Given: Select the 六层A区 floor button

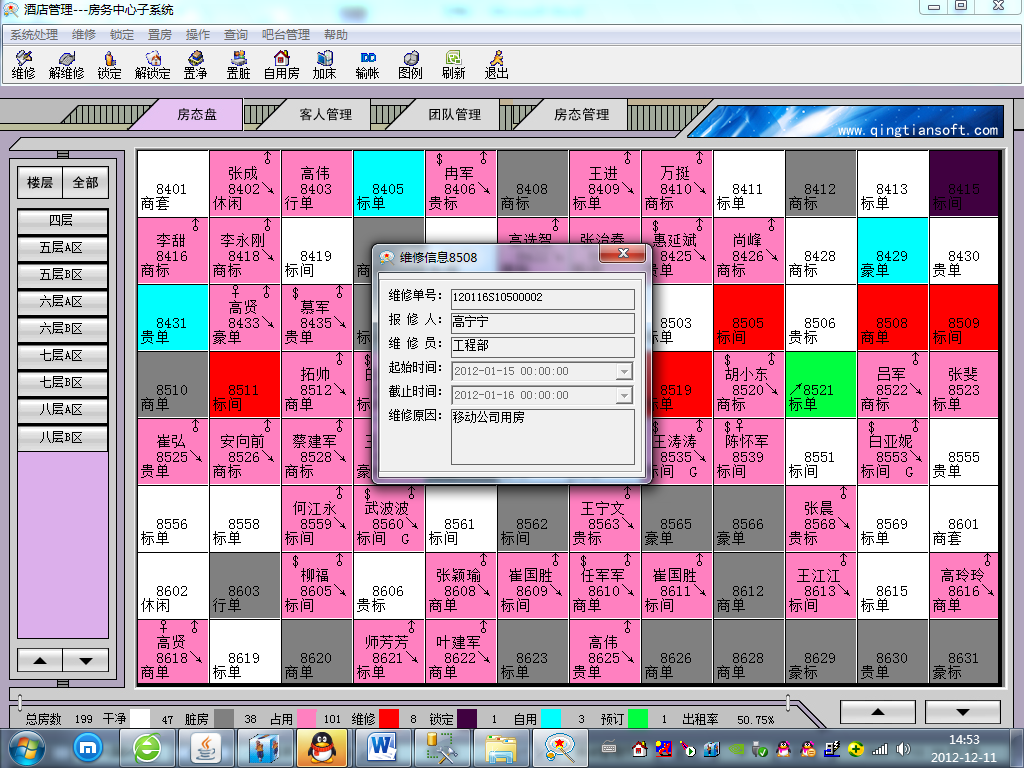Looking at the screenshot, I should (60, 302).
